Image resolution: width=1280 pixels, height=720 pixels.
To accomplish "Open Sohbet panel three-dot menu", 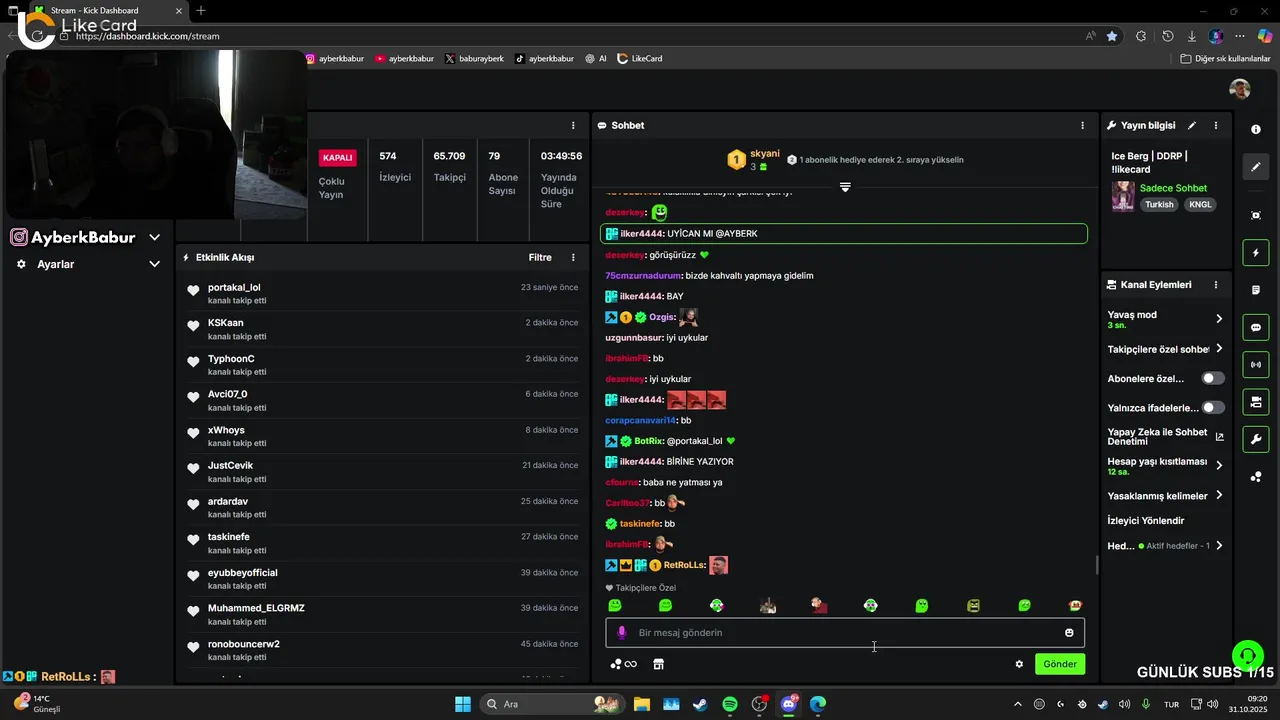I will pos(1082,126).
